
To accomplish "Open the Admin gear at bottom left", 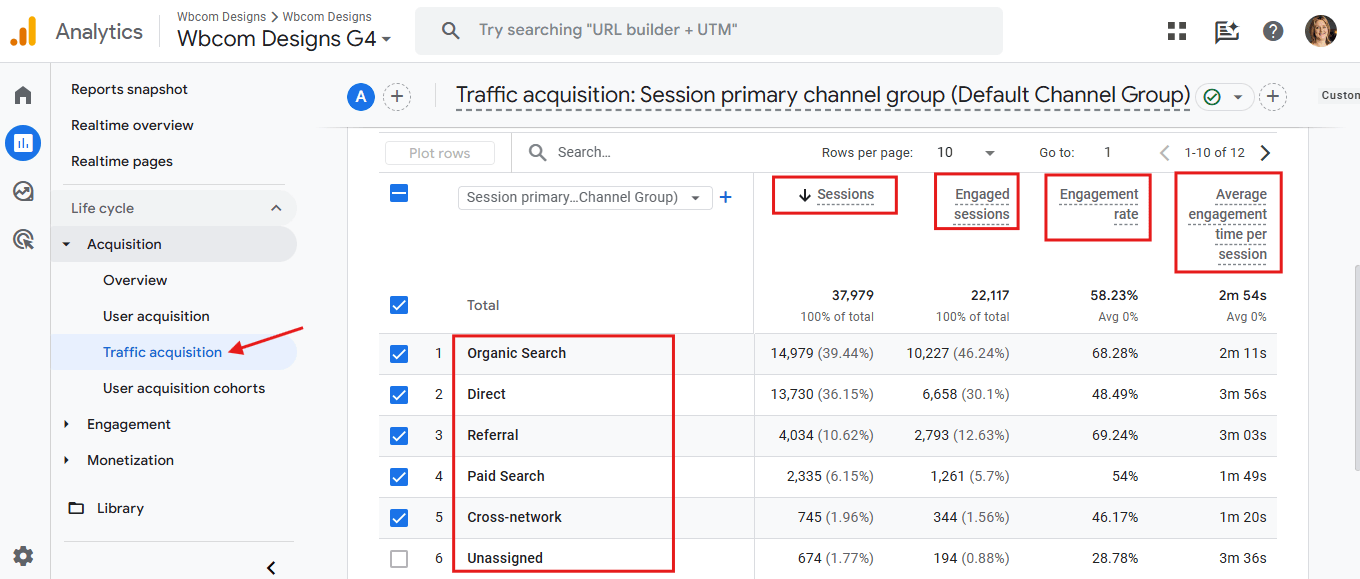I will click(23, 556).
